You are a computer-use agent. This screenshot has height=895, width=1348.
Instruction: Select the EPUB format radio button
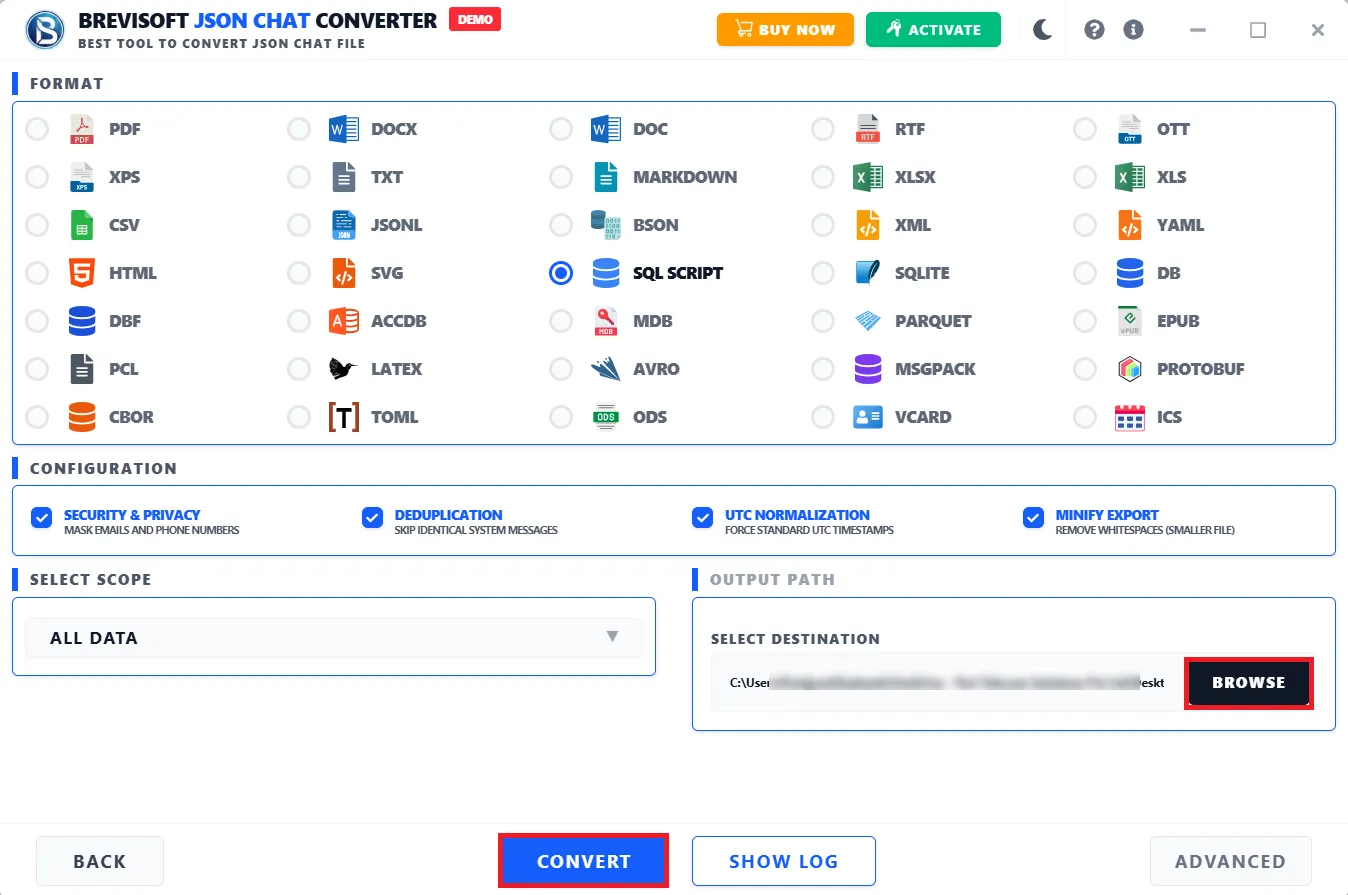[x=1085, y=321]
